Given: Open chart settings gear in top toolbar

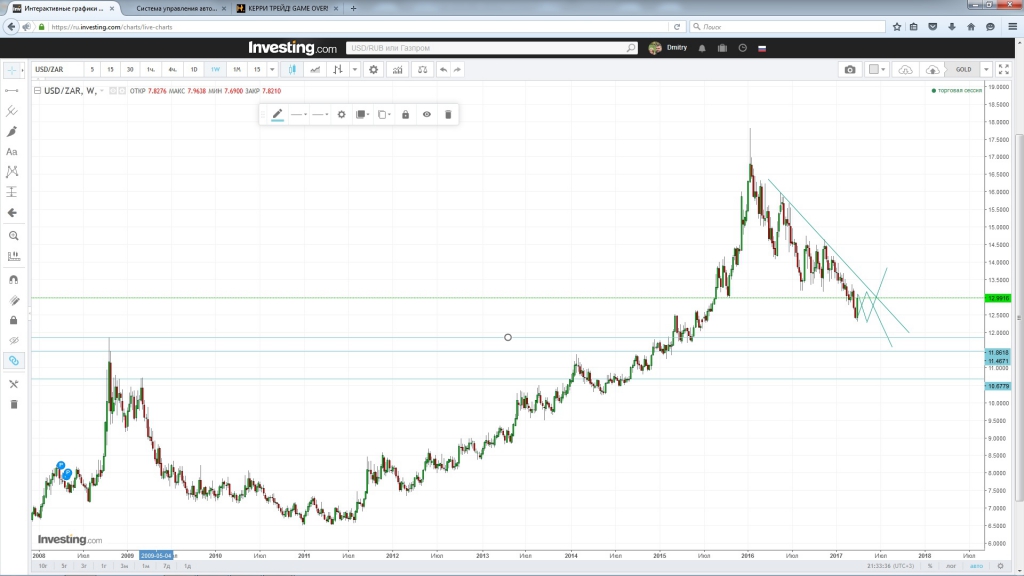Looking at the screenshot, I should (373, 70).
